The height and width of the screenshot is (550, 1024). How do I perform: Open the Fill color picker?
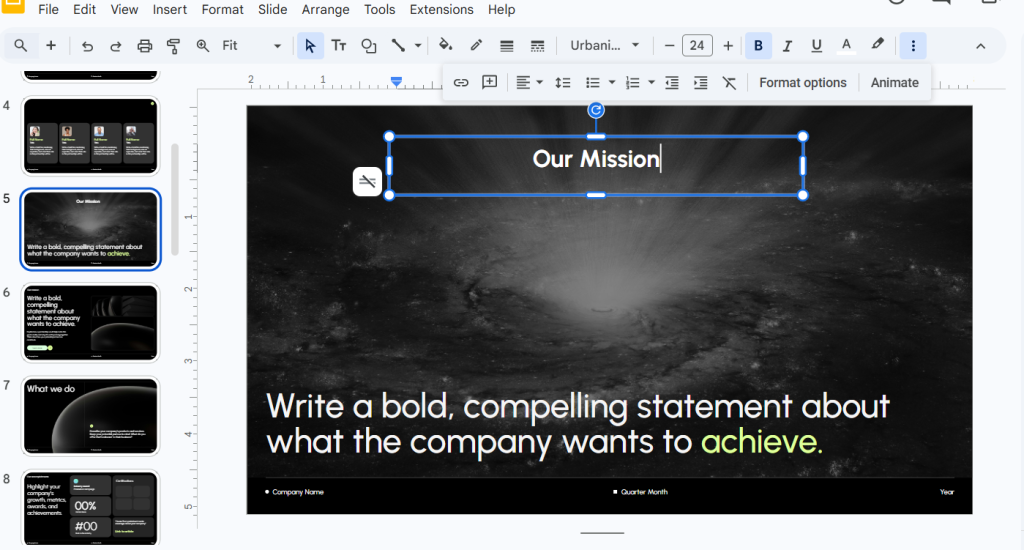[446, 46]
